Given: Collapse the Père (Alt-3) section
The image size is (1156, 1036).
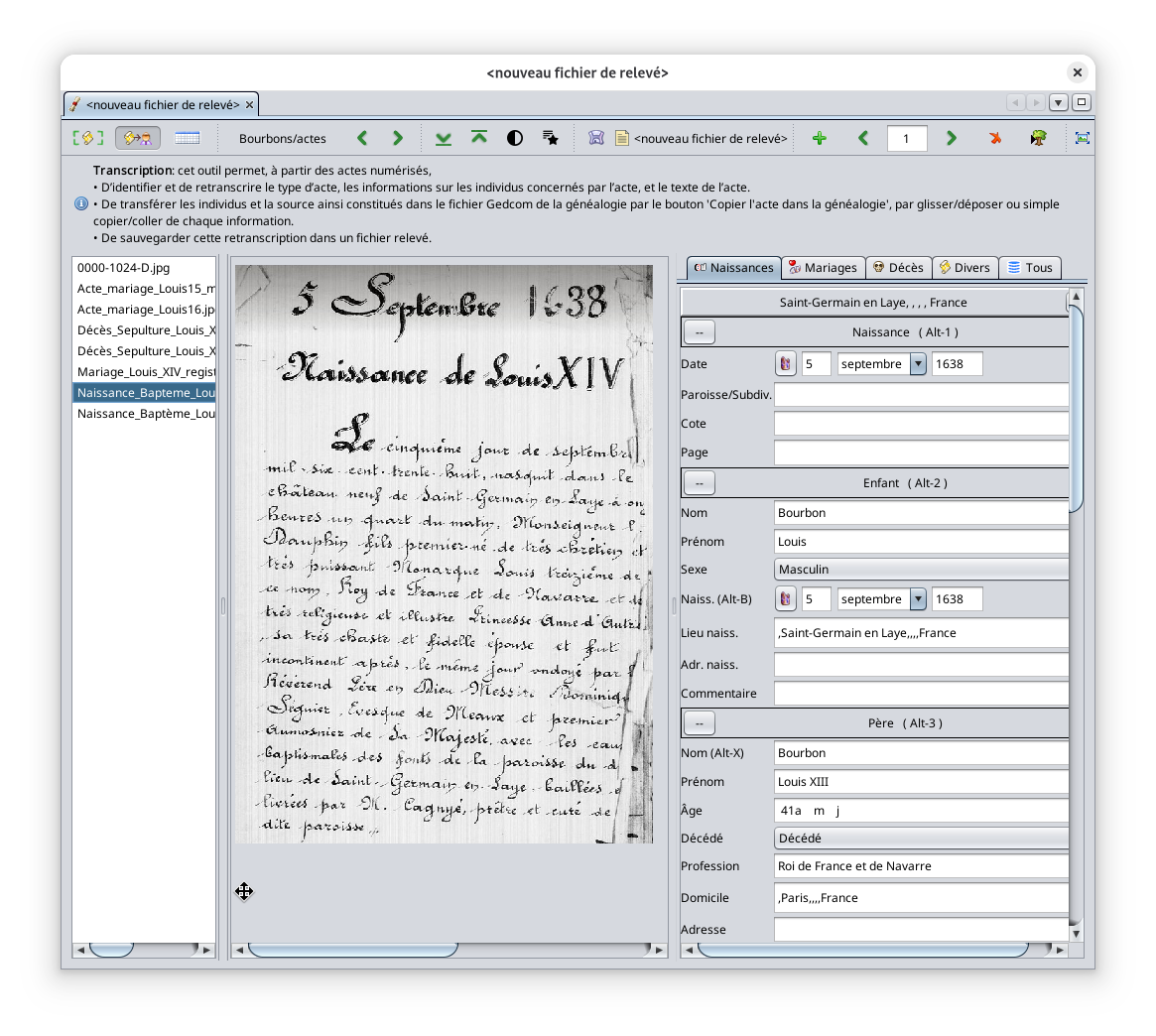Looking at the screenshot, I should point(699,723).
